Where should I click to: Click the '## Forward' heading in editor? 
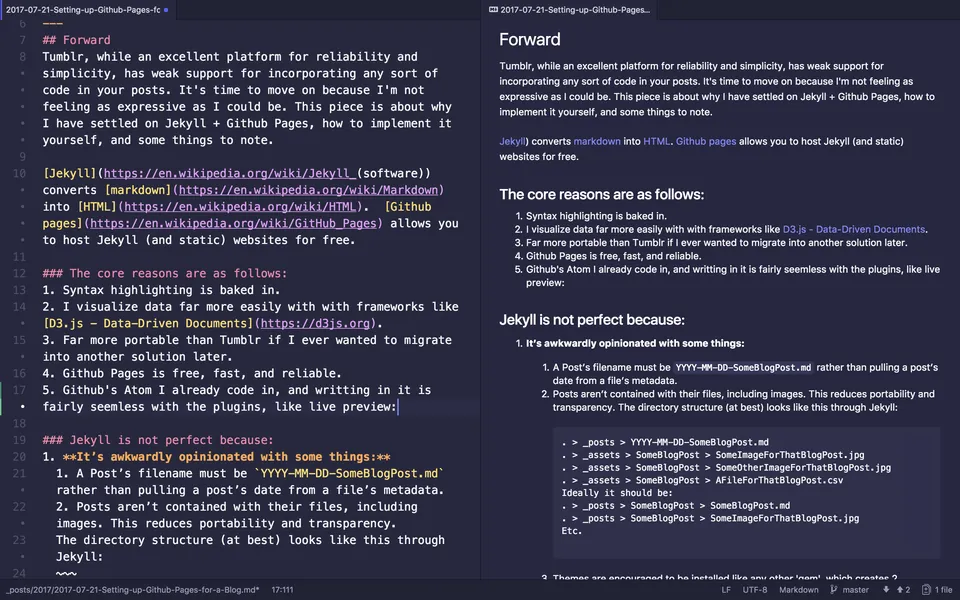[x=77, y=40]
